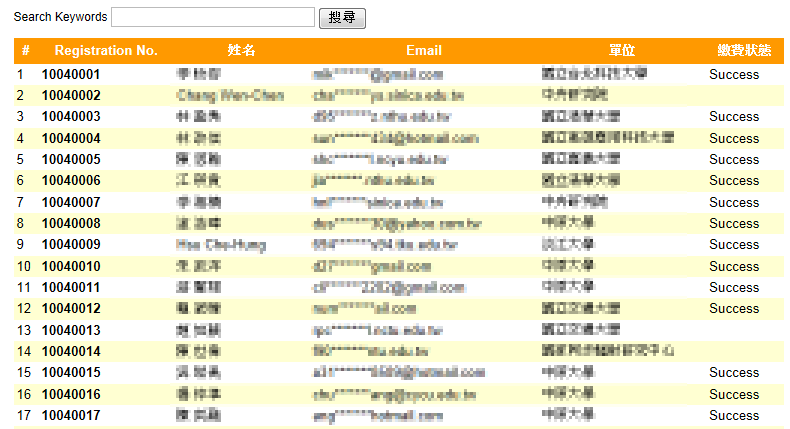Click registration number 10040014
This screenshot has height=429, width=790.
coord(71,351)
